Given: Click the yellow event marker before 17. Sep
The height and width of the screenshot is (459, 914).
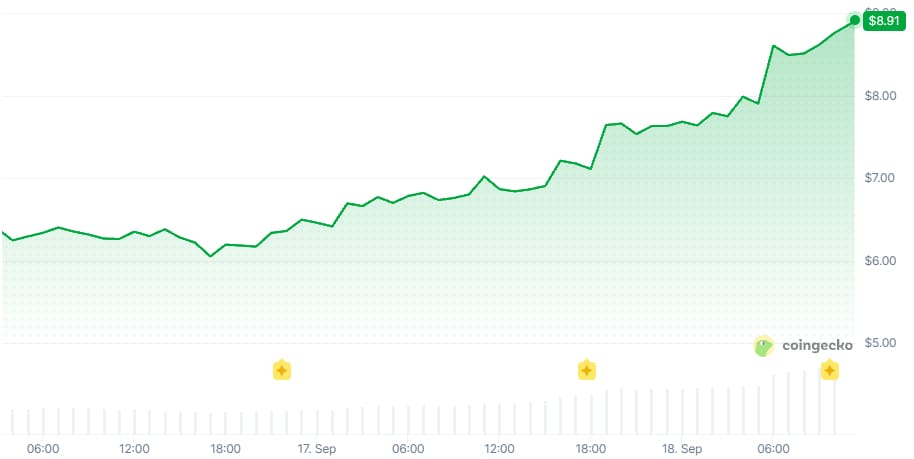Looking at the screenshot, I should click(282, 370).
